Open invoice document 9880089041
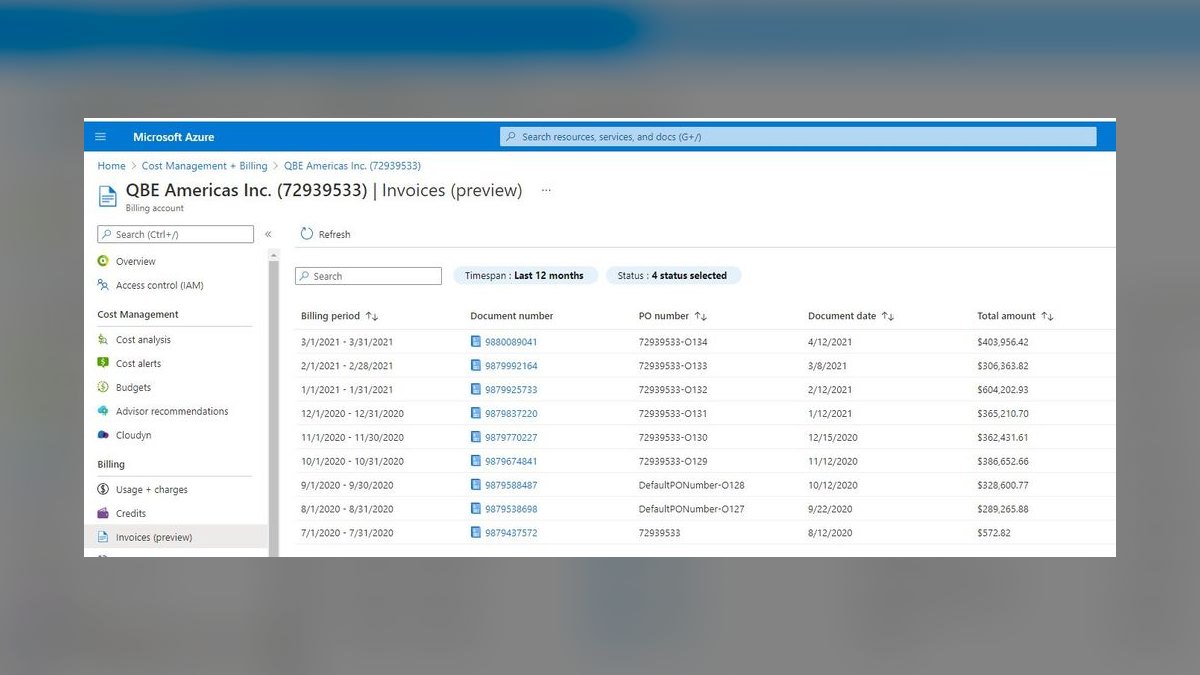The height and width of the screenshot is (675, 1200). (511, 342)
